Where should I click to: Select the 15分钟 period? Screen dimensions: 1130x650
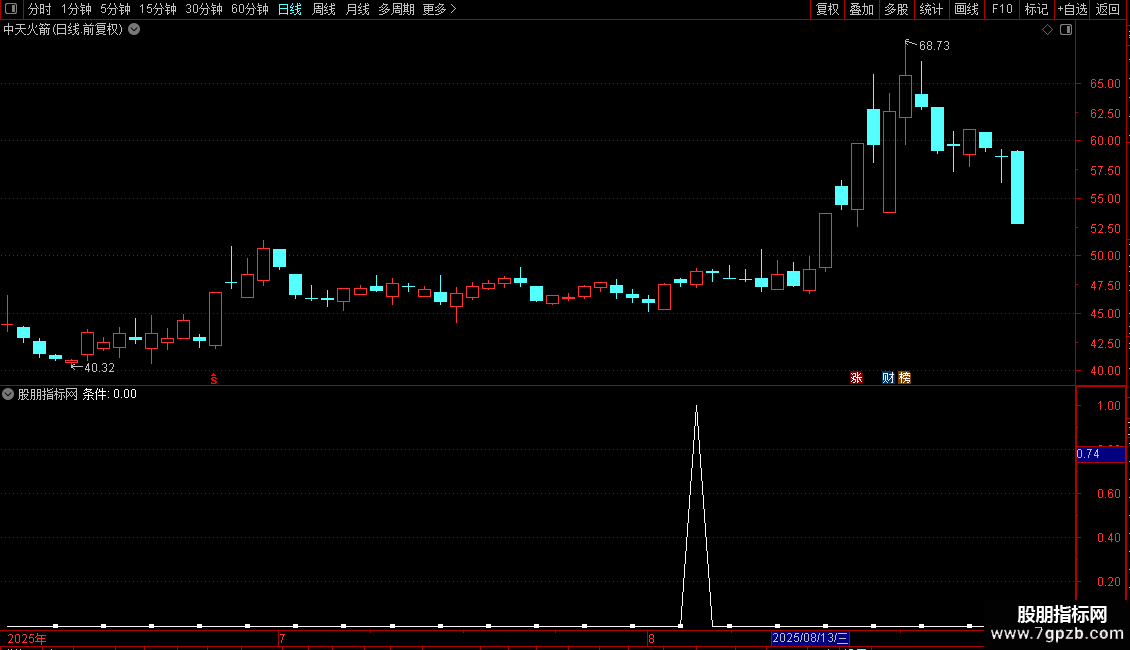(x=158, y=9)
